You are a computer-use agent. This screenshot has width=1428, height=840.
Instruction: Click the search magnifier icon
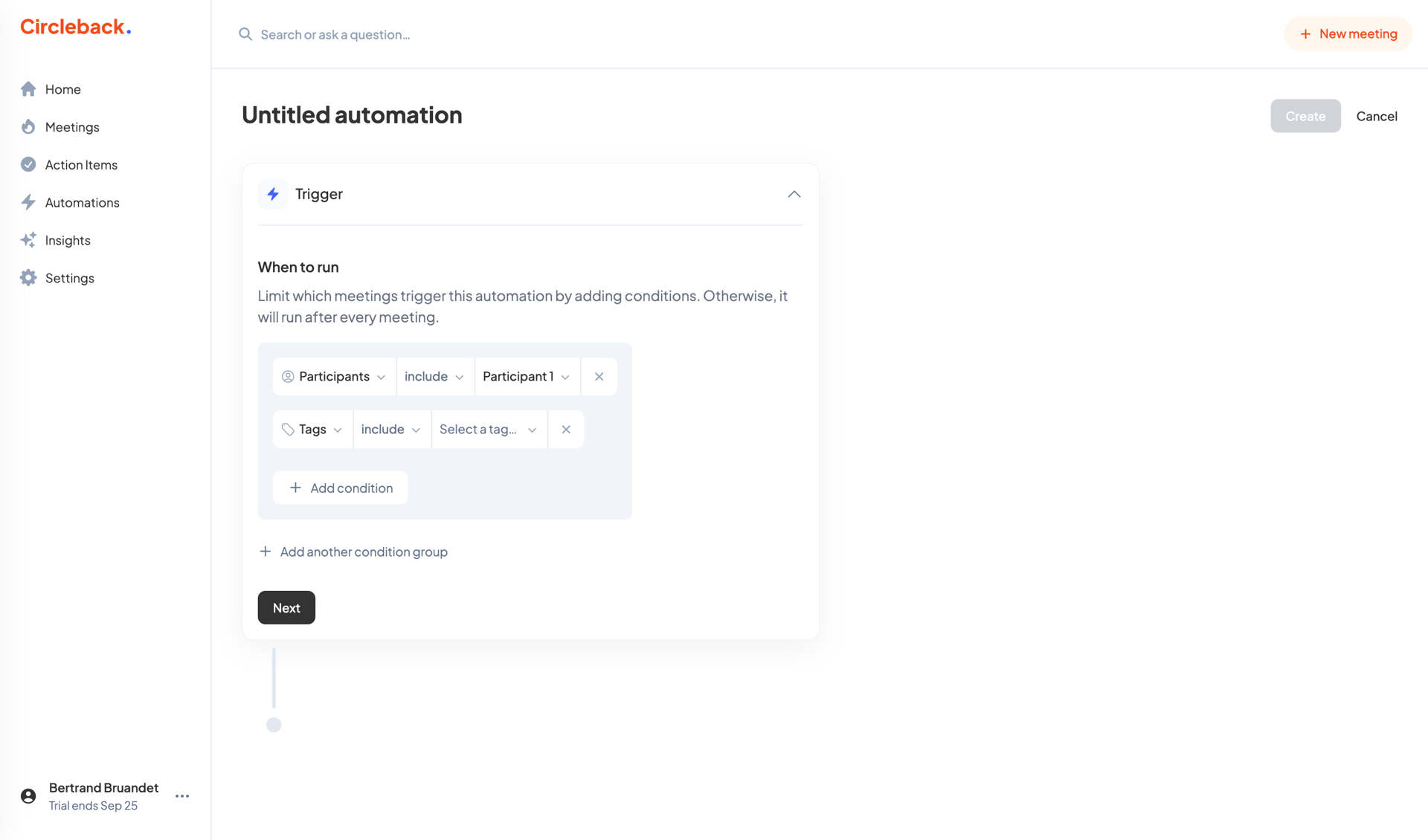pyautogui.click(x=245, y=34)
